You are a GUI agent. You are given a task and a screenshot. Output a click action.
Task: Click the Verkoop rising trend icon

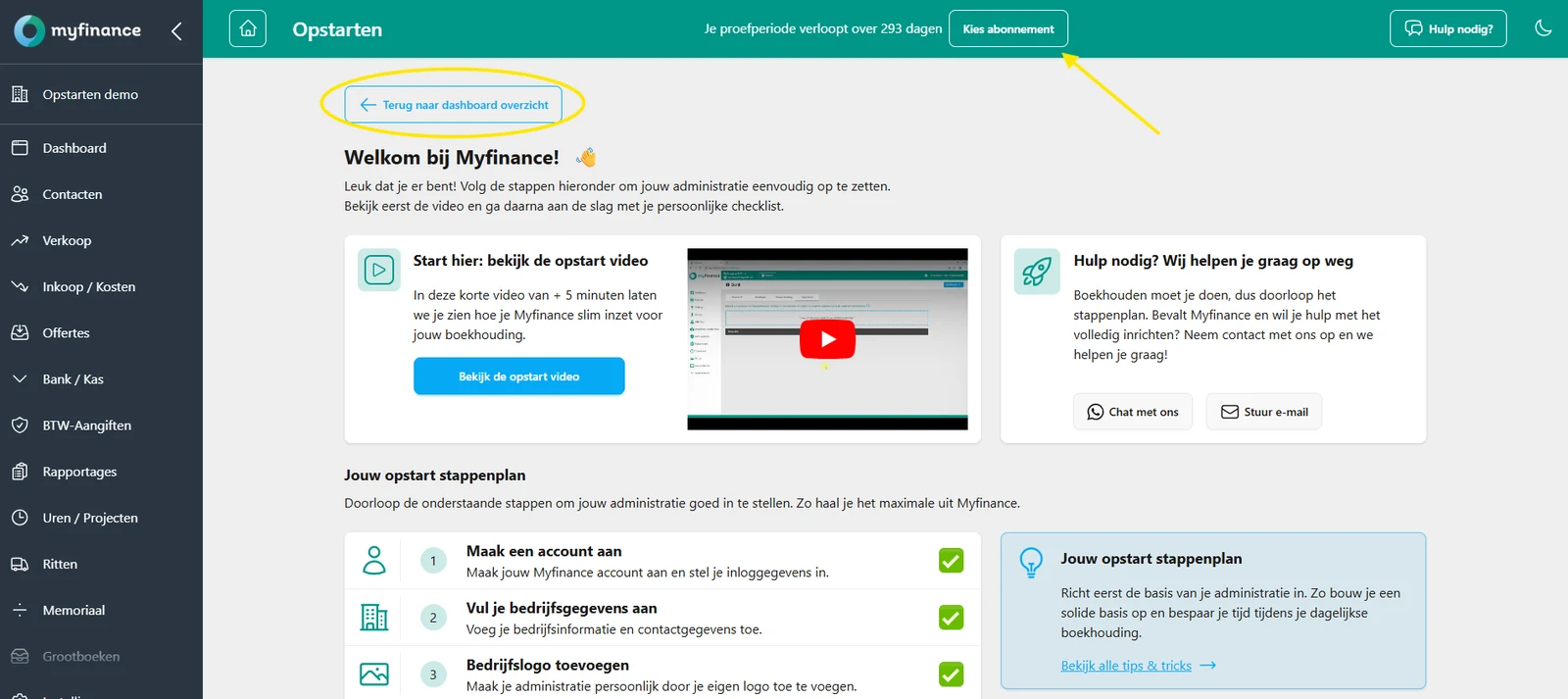click(x=20, y=240)
